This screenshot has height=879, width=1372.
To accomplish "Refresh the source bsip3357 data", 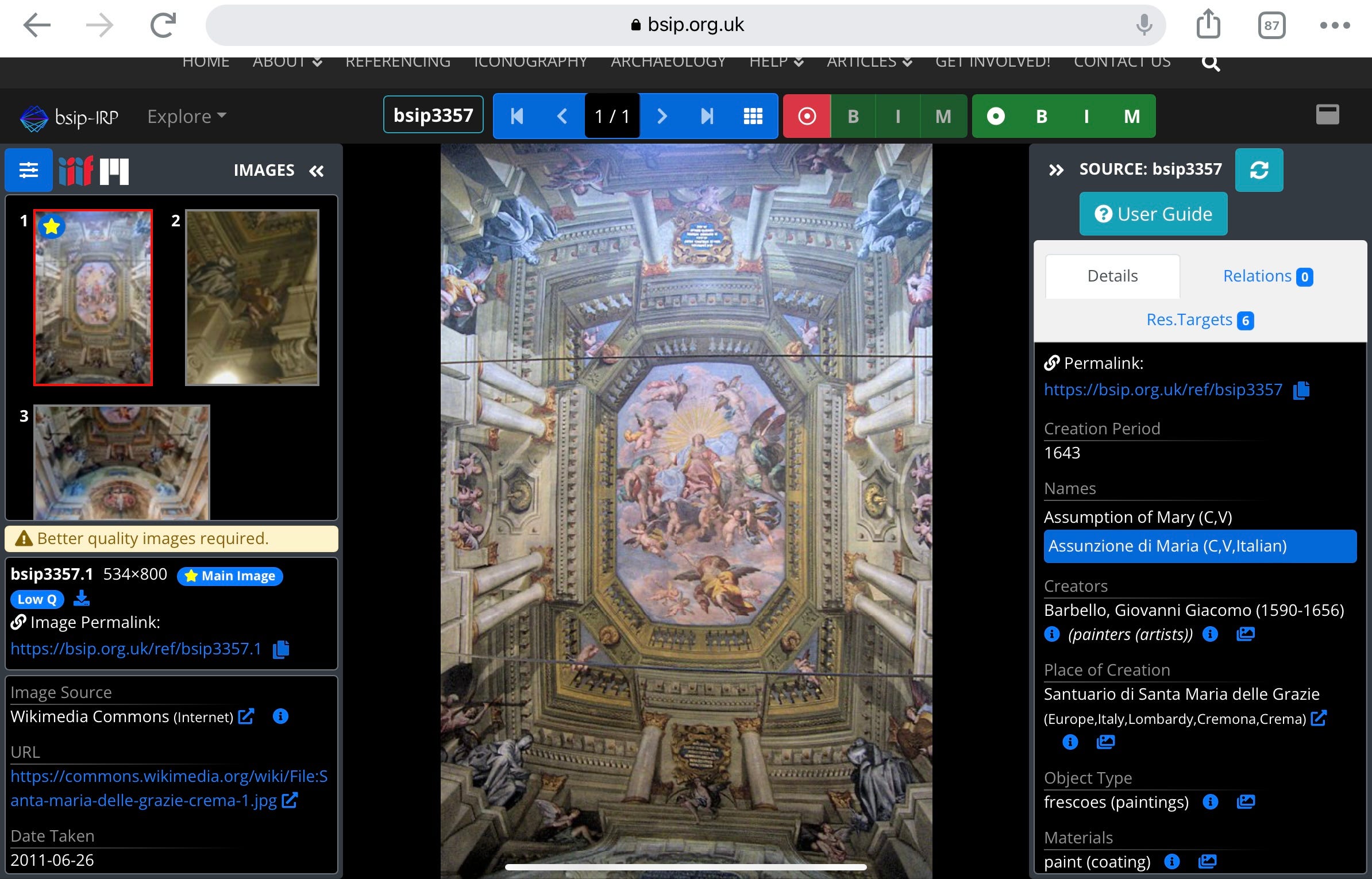I will (x=1259, y=170).
